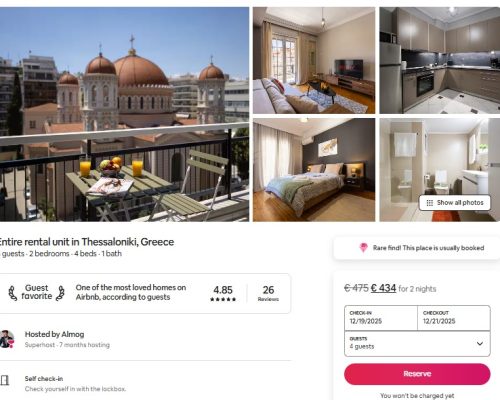Open the Checkout date field
The image size is (500, 400).
tap(454, 318)
